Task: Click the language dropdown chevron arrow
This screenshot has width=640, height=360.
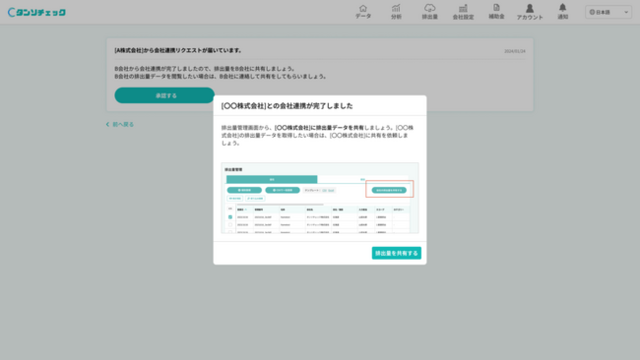Action: [x=626, y=12]
